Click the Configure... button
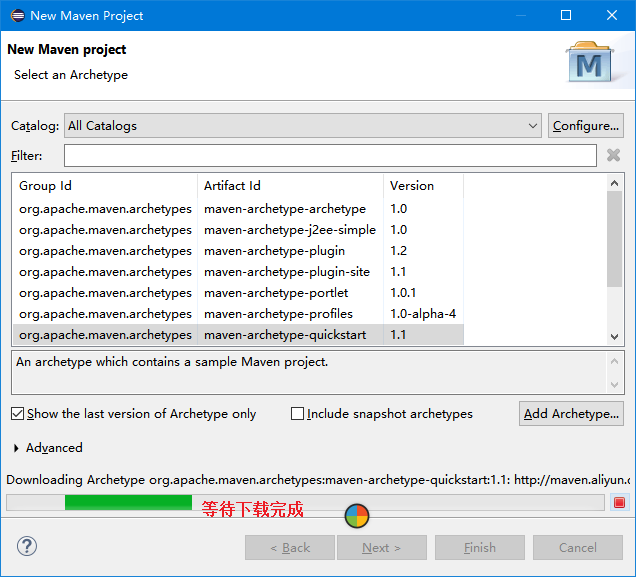Screen dimensions: 636x577 point(586,126)
